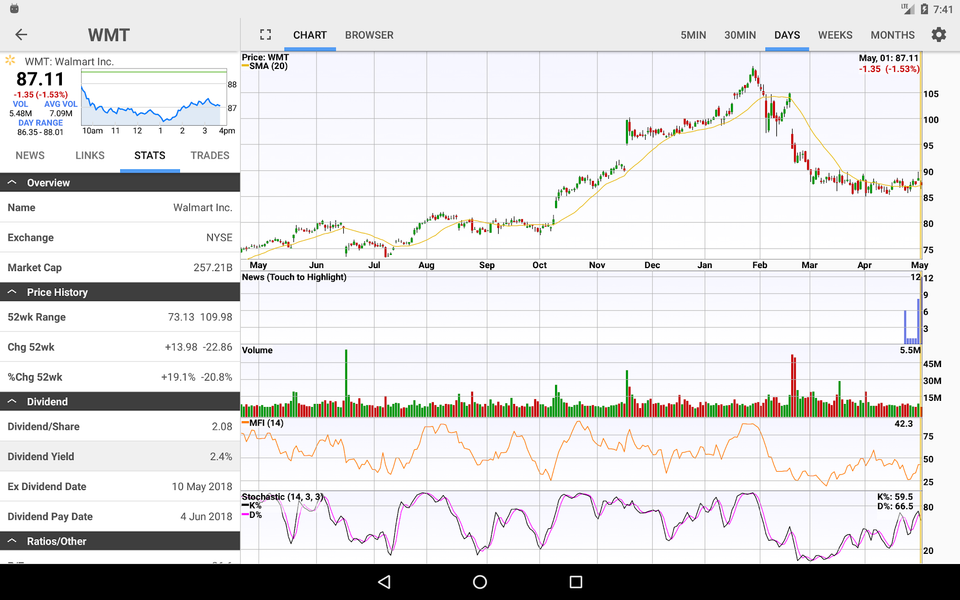Tap the intraday mini chart thumbnail

[153, 100]
